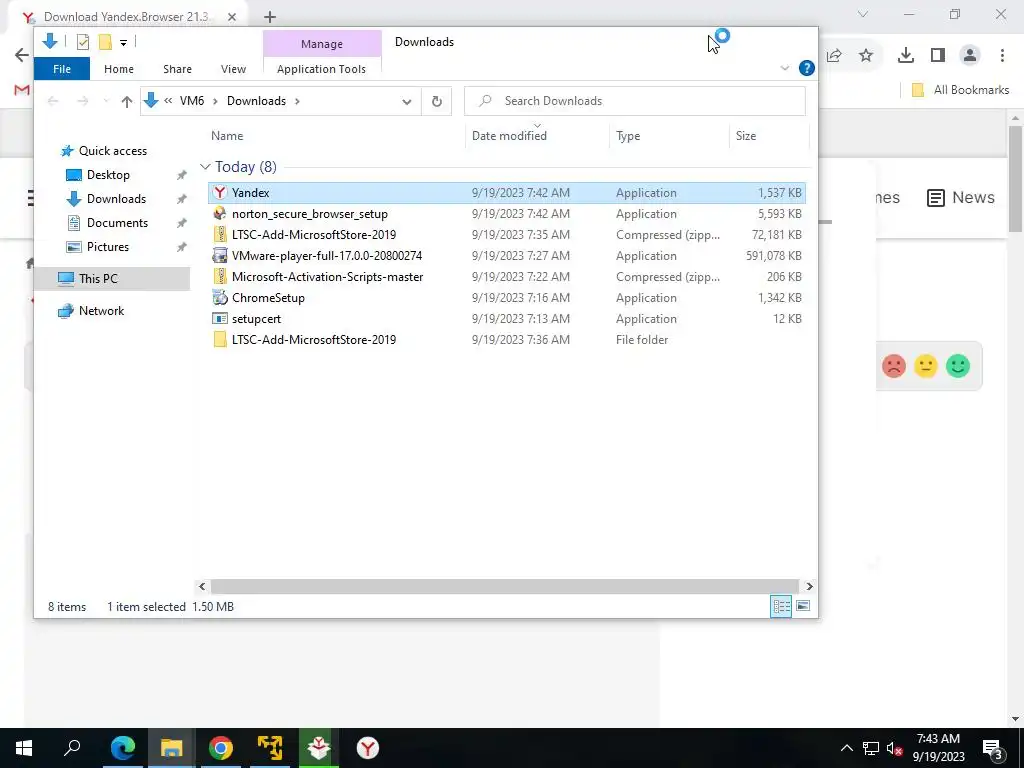
Task: Open the Share ribbon tab
Action: [x=178, y=69]
